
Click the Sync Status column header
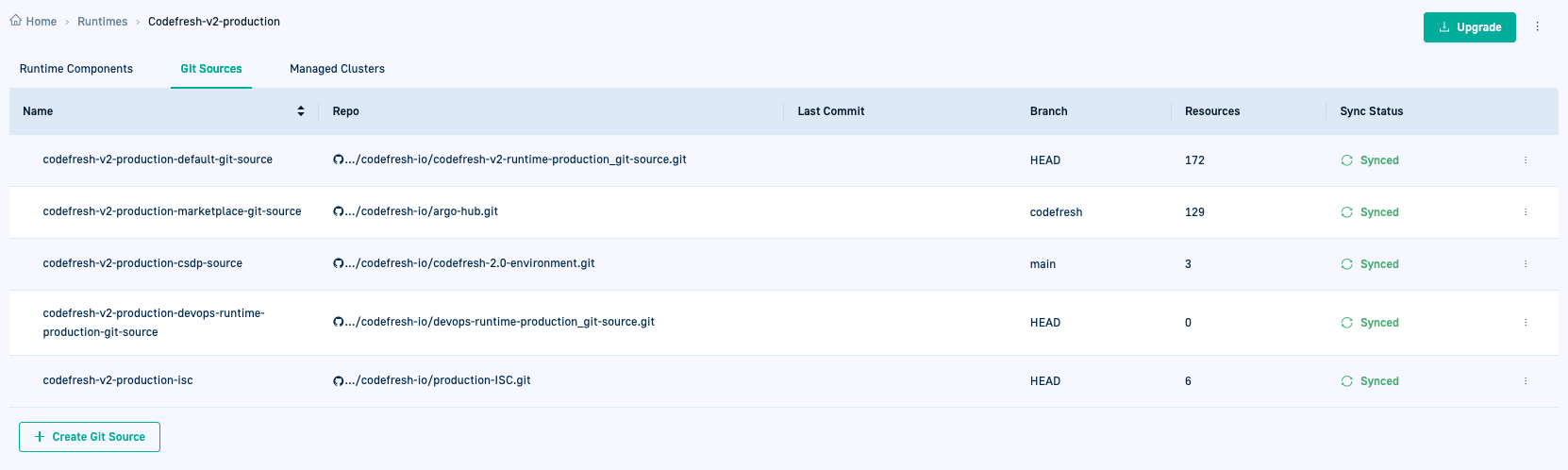(x=1371, y=111)
